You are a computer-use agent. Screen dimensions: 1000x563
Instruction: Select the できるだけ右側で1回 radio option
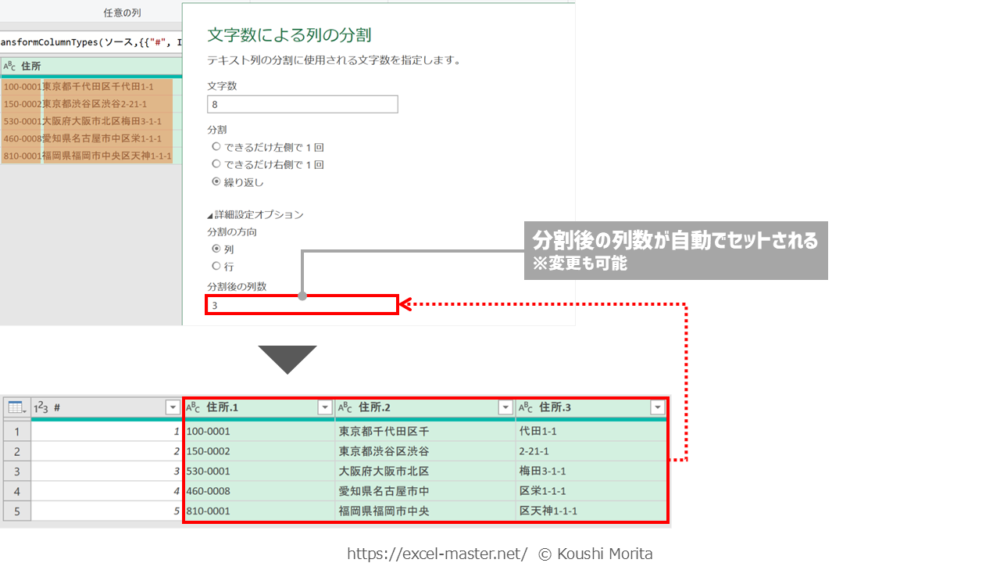[x=216, y=164]
